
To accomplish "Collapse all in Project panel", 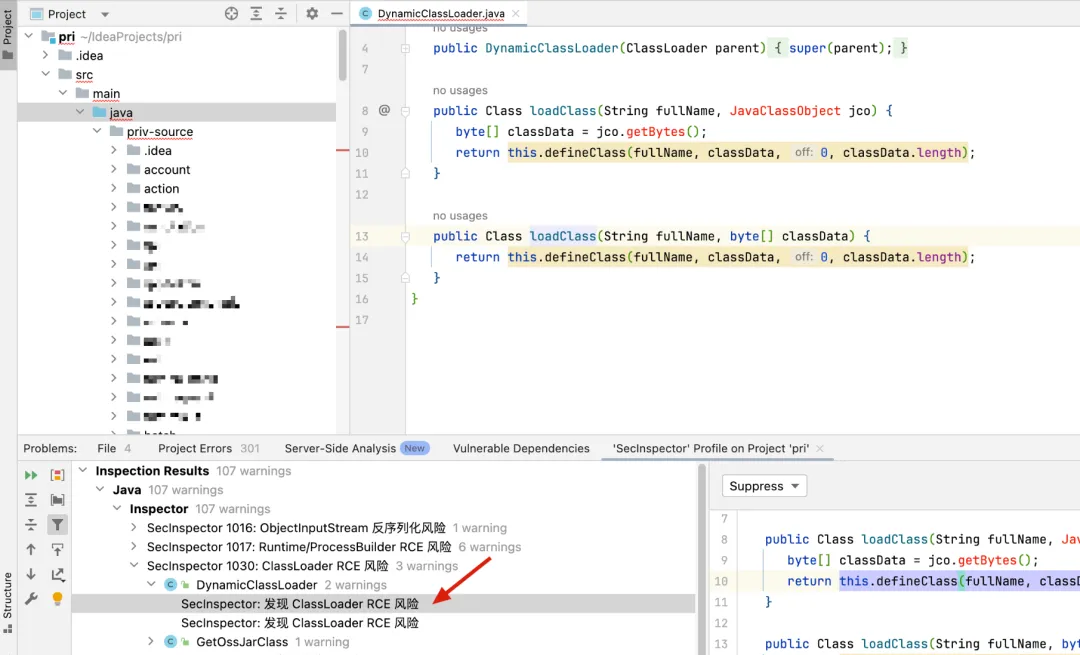I will (281, 14).
